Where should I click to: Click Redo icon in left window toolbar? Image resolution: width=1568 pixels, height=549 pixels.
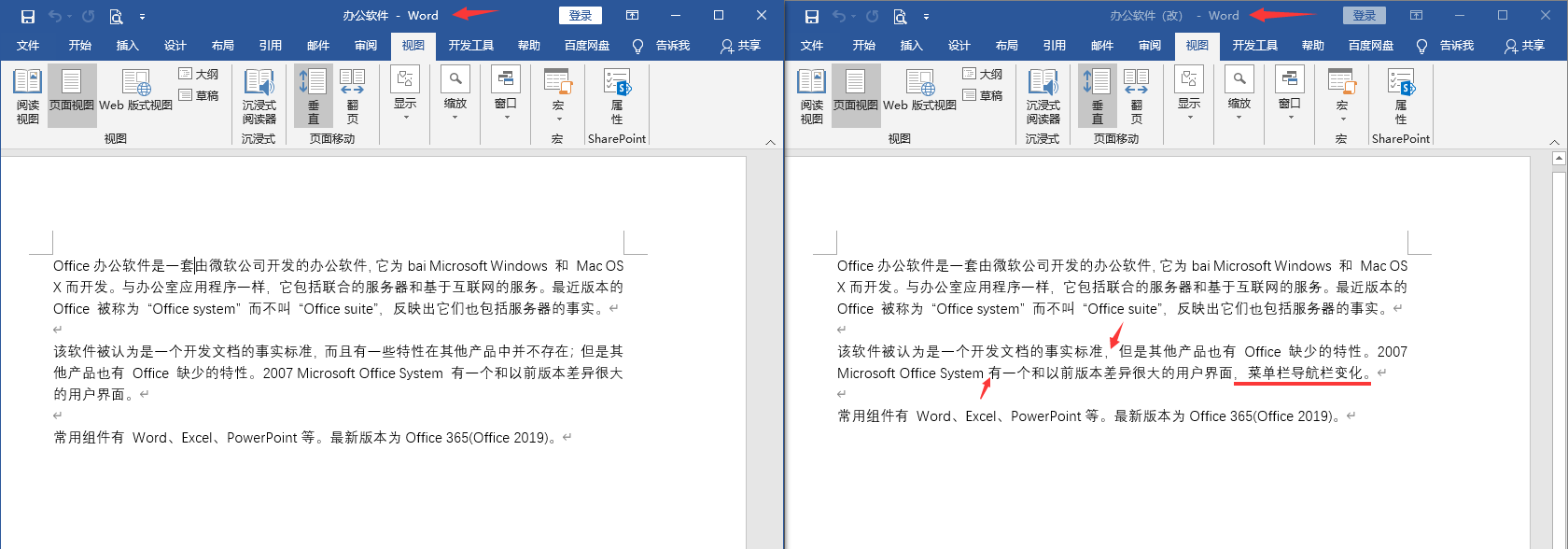point(88,16)
